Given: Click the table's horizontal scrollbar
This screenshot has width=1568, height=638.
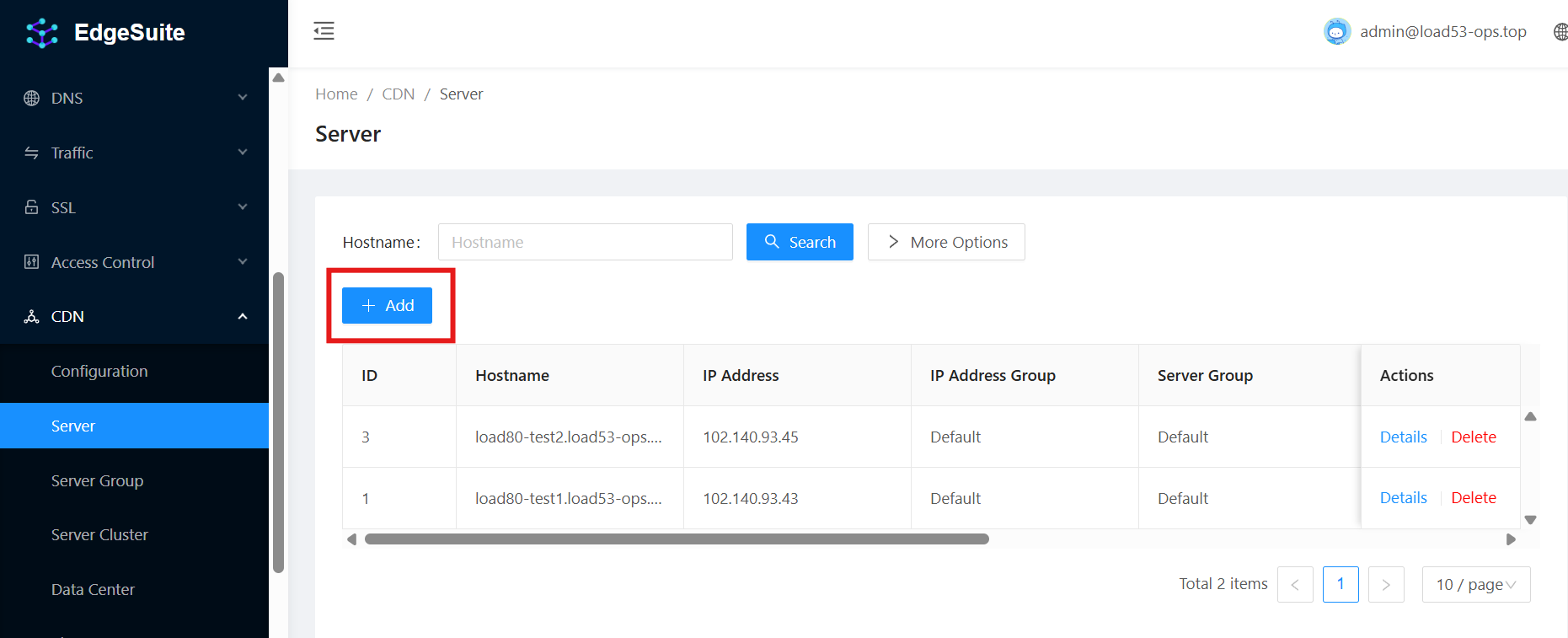Looking at the screenshot, I should (x=676, y=539).
